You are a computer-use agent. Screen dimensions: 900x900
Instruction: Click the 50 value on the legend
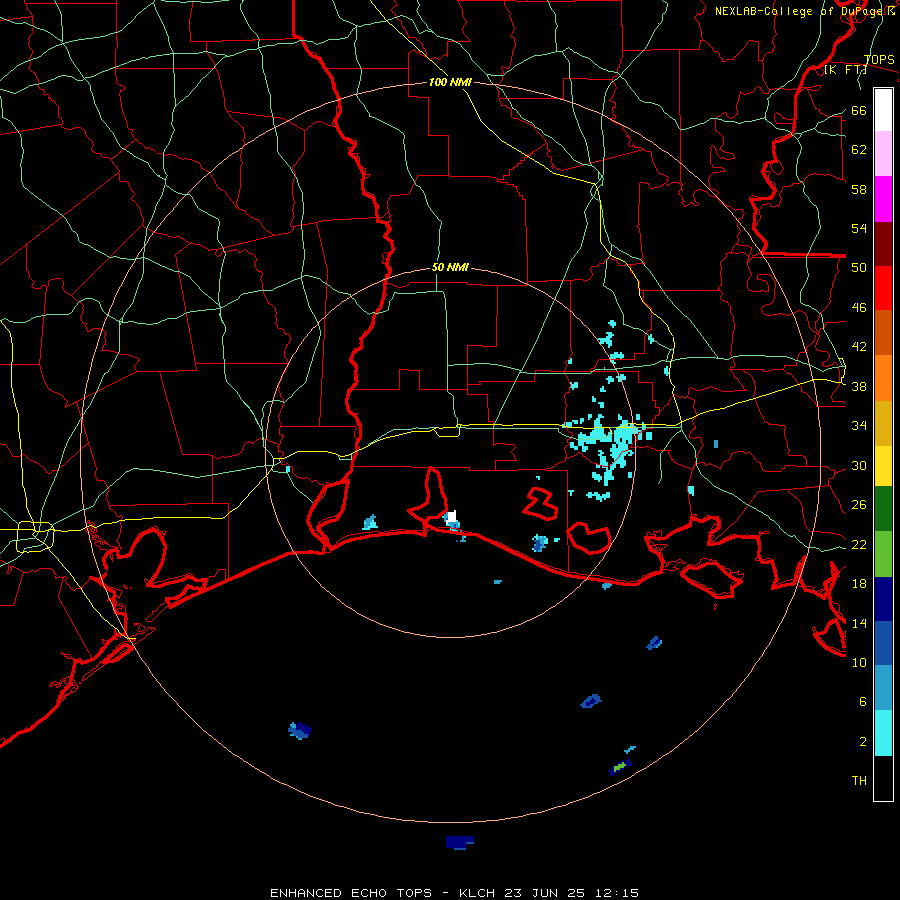click(x=859, y=268)
